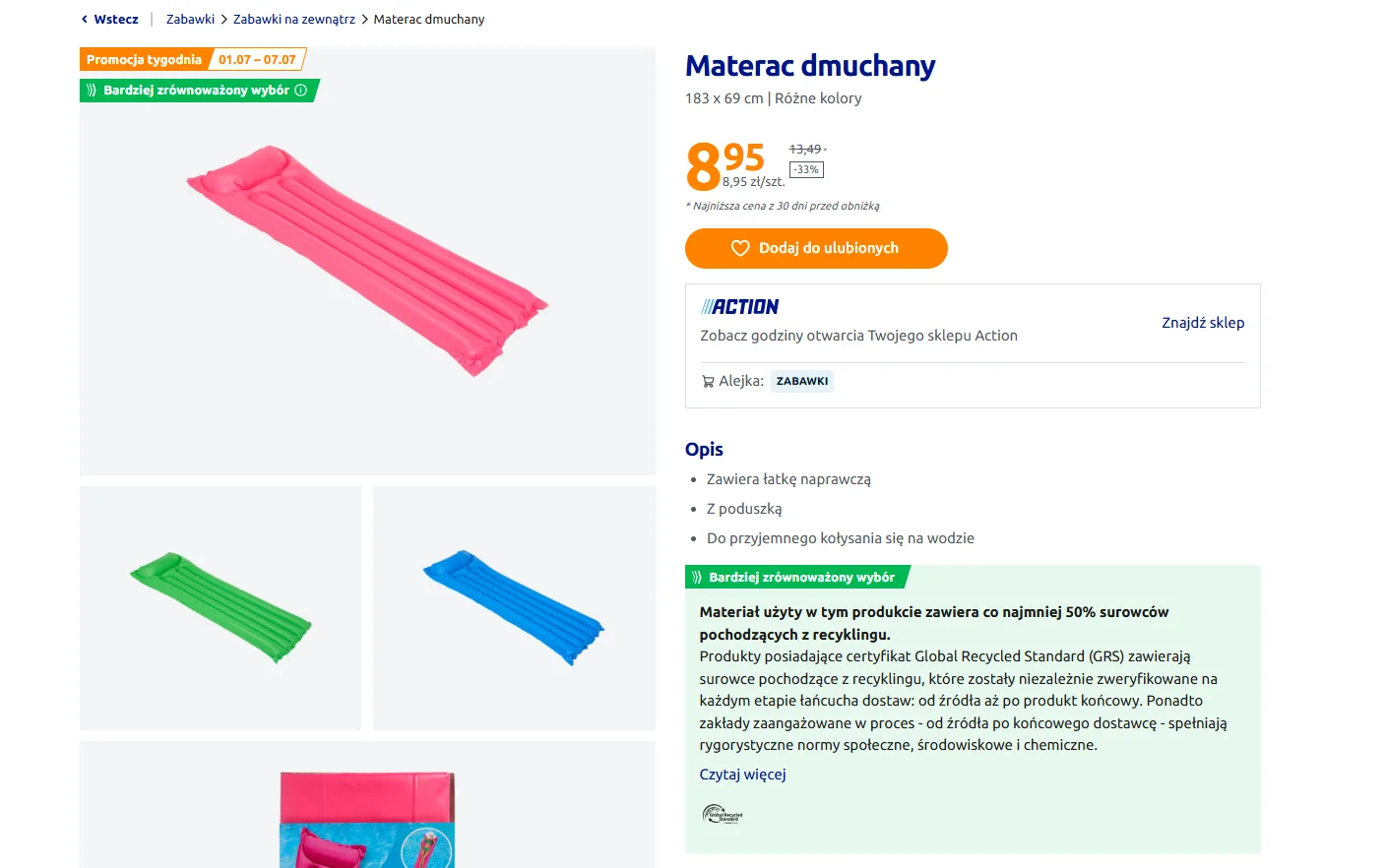View the green mattress thumbnail

click(x=220, y=608)
